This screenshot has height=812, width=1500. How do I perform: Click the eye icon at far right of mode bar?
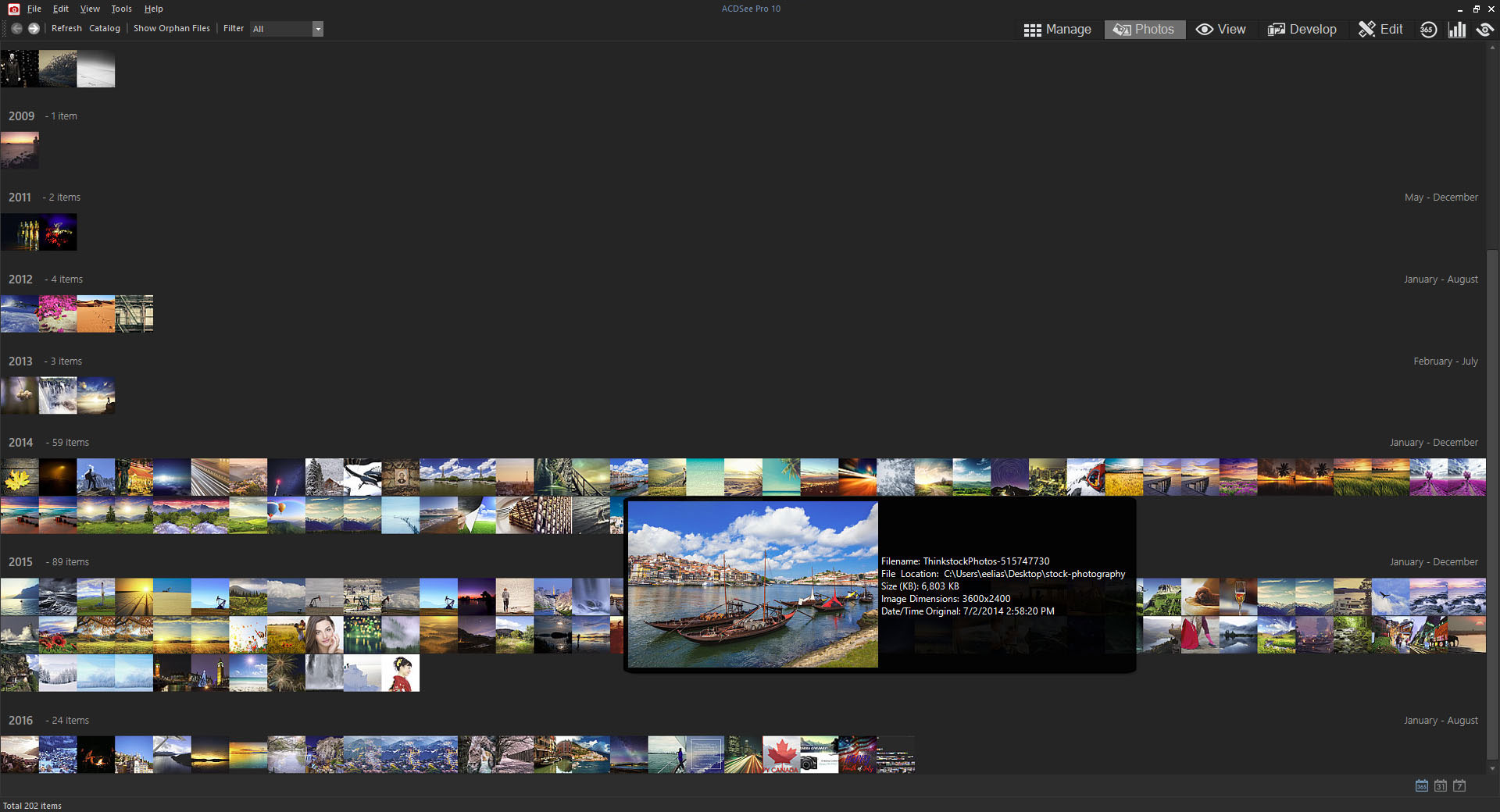click(x=1484, y=30)
